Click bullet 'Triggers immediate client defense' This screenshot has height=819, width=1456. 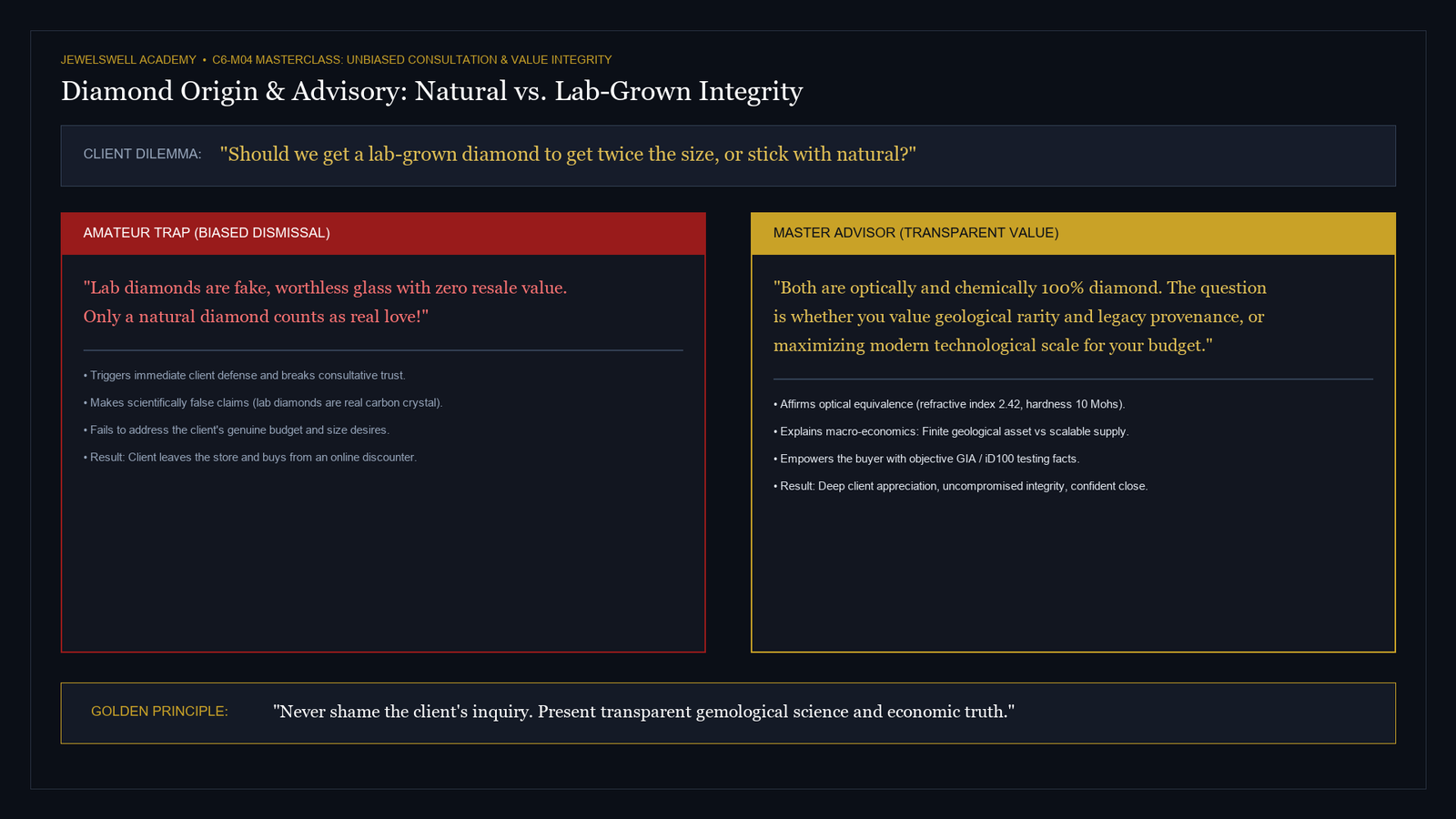(x=245, y=376)
